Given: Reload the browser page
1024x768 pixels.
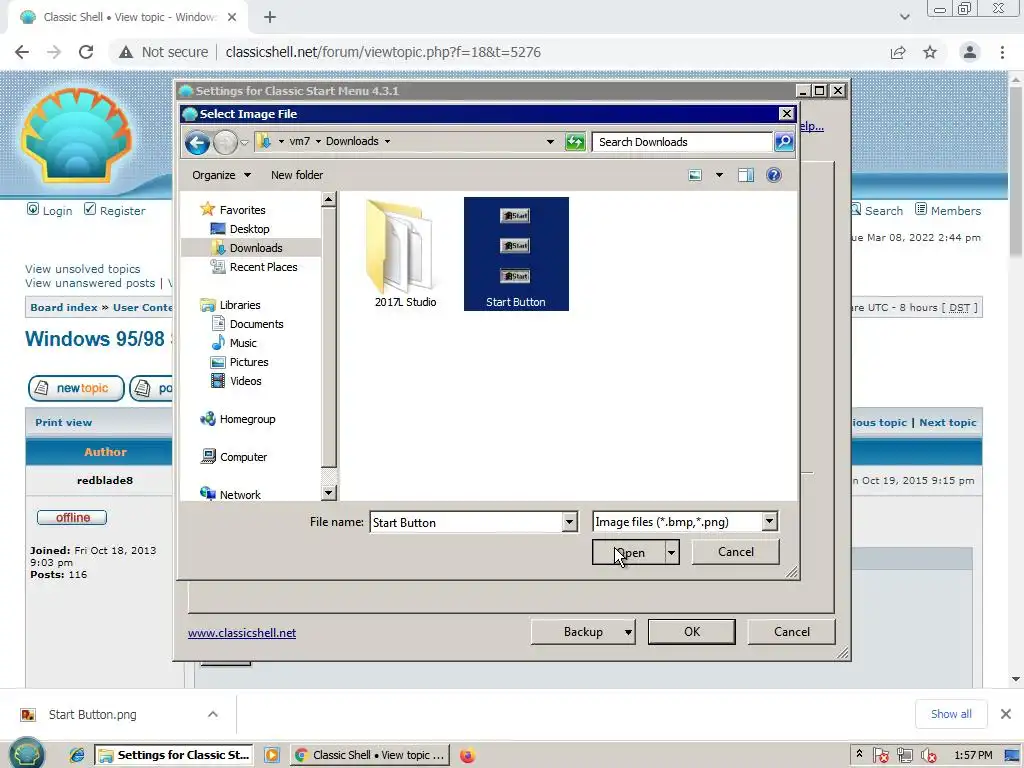Looking at the screenshot, I should (86, 52).
